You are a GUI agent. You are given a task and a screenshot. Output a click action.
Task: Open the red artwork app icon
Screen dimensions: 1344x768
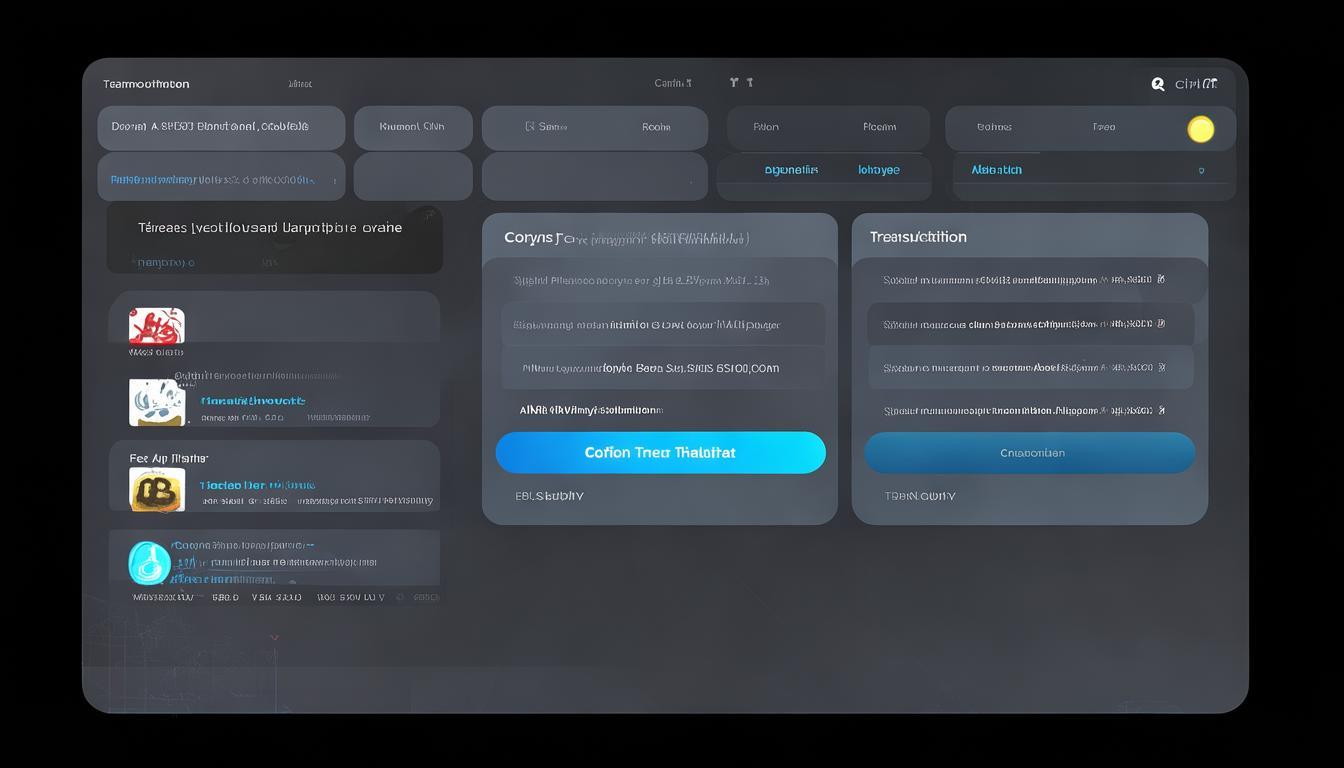point(157,327)
